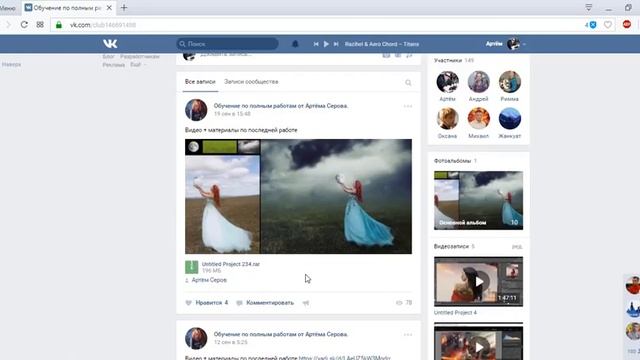Open the Speed Dial grid icon
This screenshot has height=360, width=640.
(x=40, y=24)
